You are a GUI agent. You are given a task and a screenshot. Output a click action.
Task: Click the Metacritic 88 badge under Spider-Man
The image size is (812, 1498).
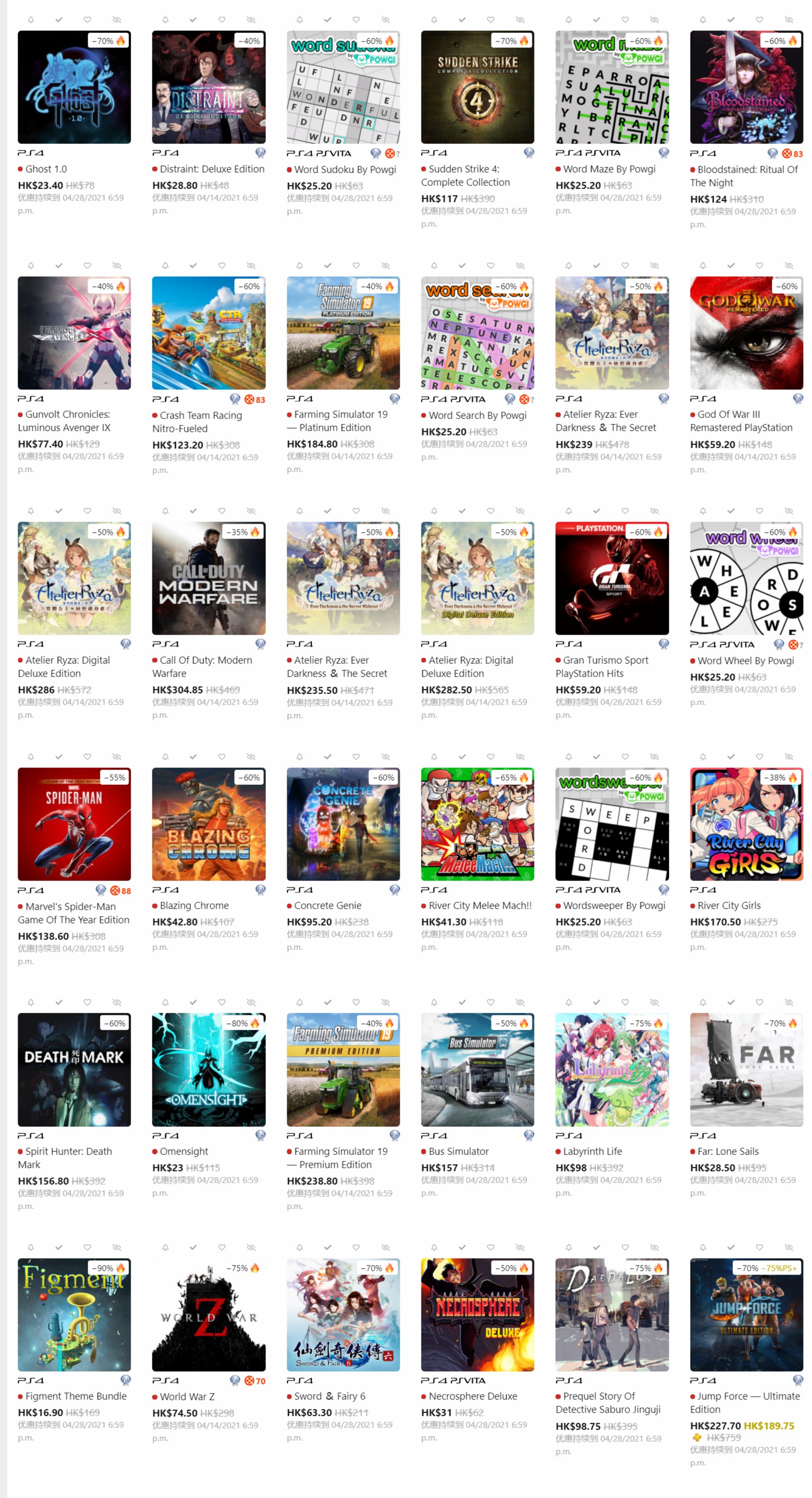[x=120, y=891]
